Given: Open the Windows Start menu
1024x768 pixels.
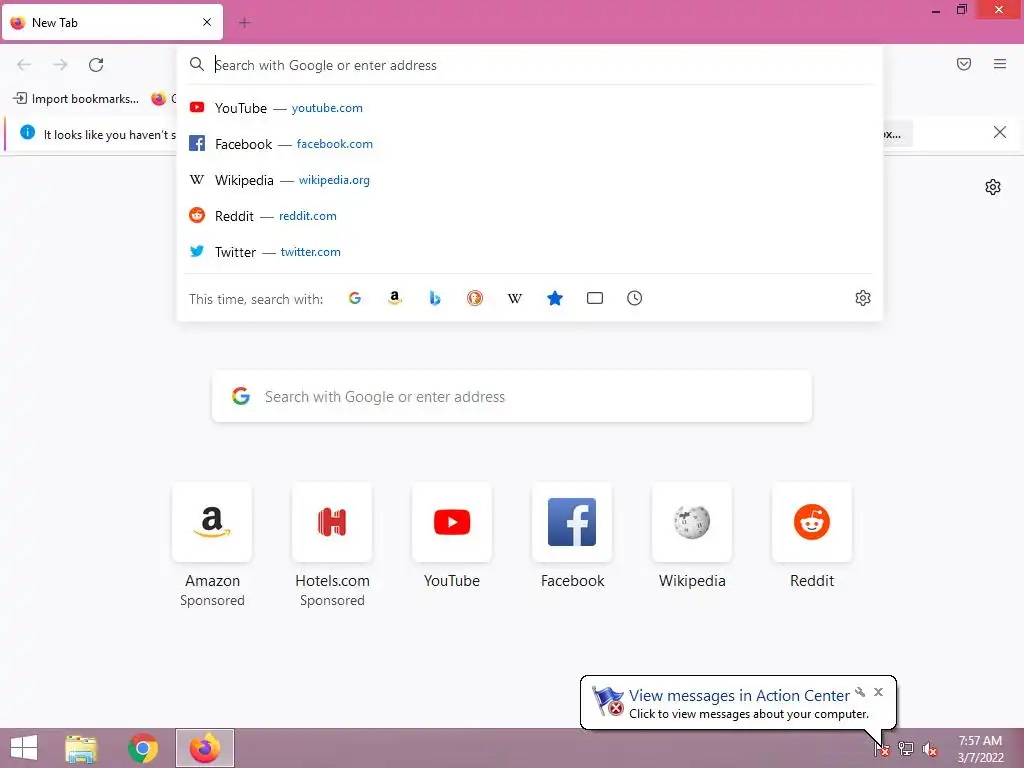Looking at the screenshot, I should click(24, 748).
